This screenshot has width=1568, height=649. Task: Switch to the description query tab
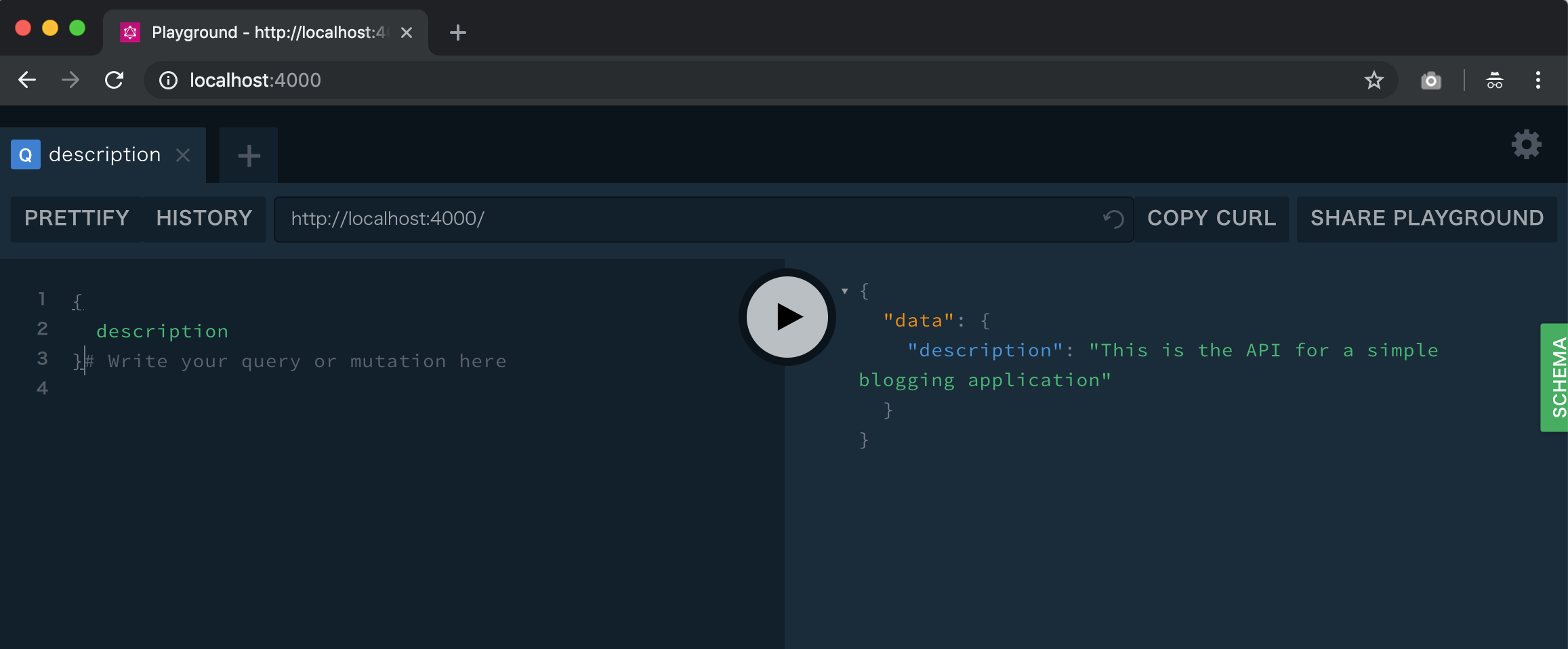(x=105, y=154)
